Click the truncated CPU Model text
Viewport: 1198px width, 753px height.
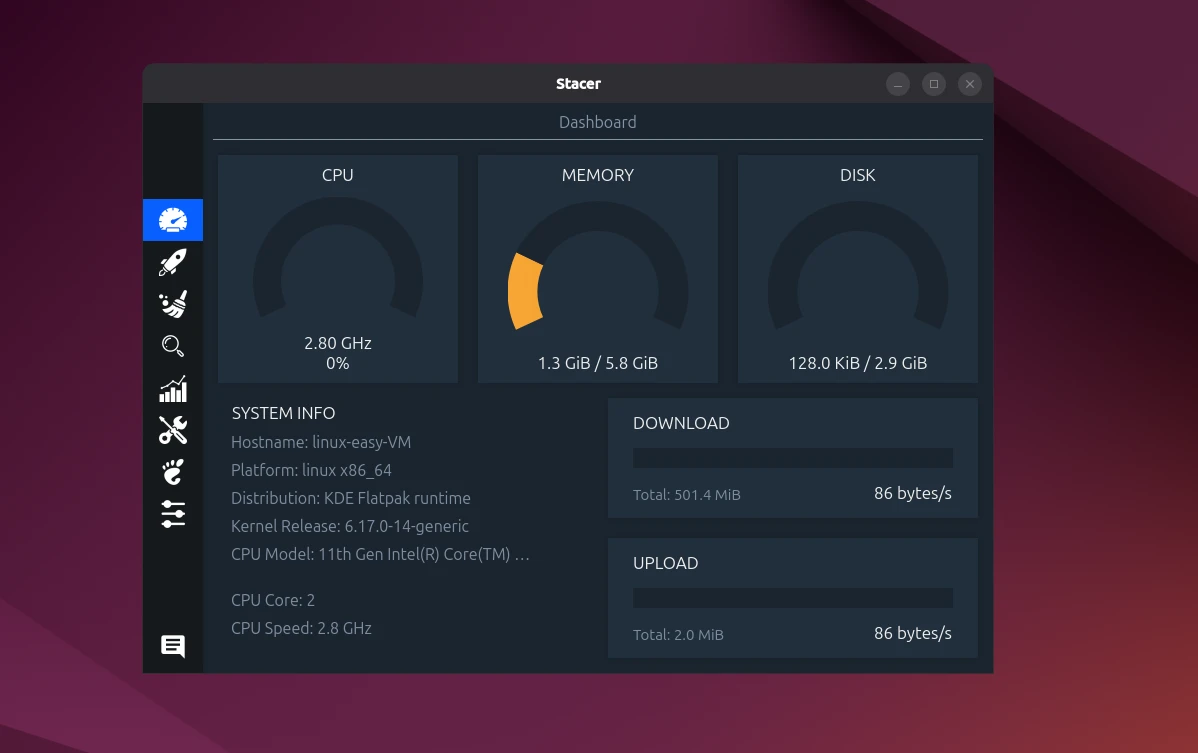[380, 554]
